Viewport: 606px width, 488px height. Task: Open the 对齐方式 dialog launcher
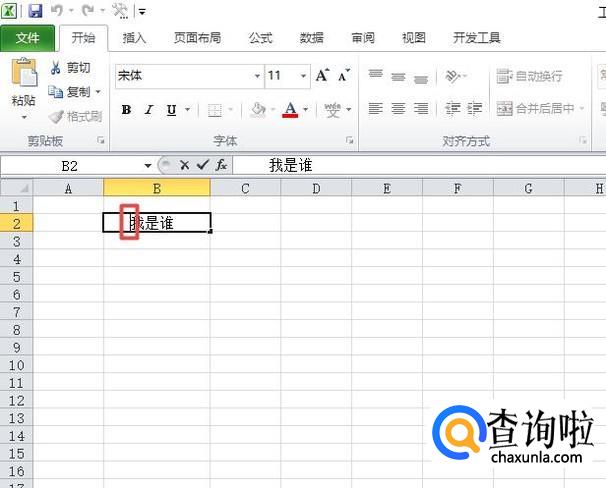click(x=583, y=141)
